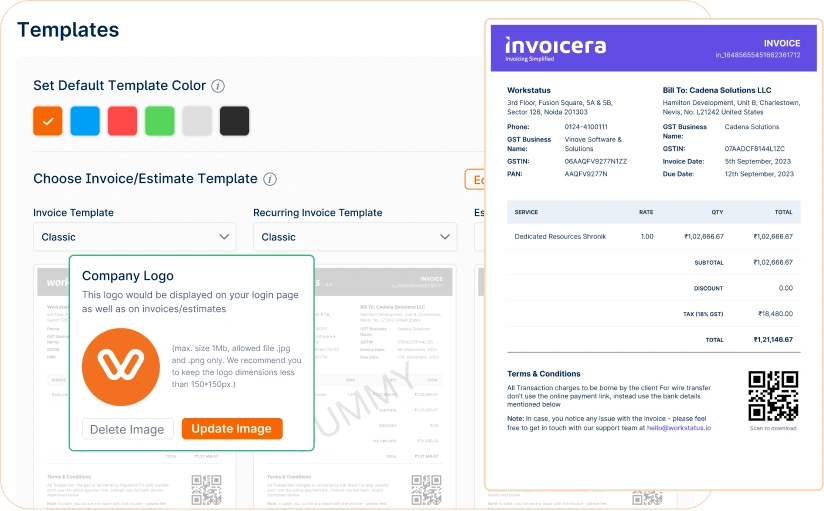Click the phone number 0124-4100111

586,127
